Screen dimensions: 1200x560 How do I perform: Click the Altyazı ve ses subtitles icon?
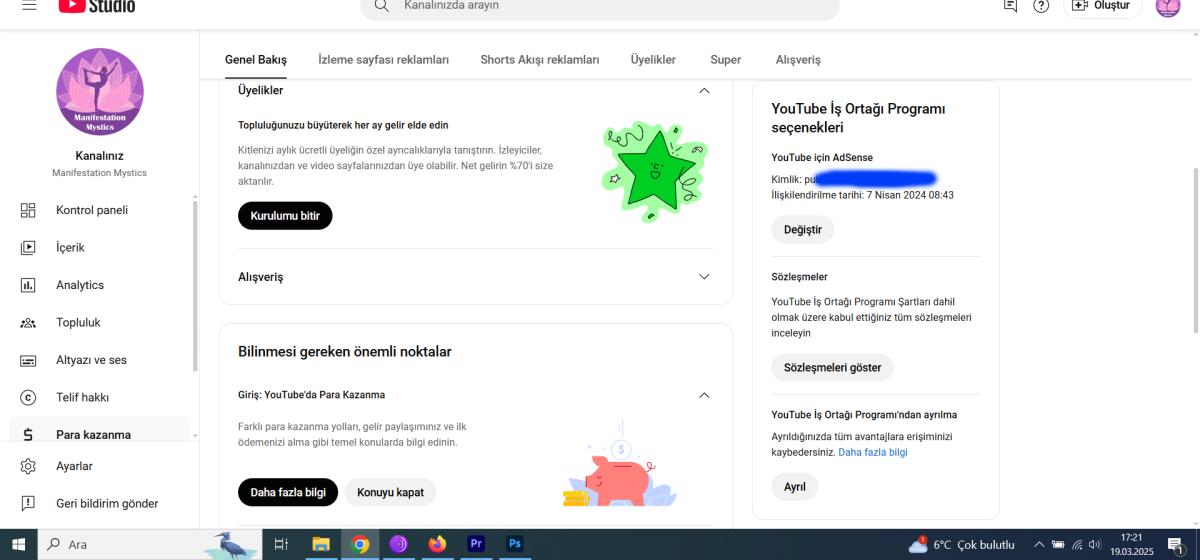click(x=28, y=360)
